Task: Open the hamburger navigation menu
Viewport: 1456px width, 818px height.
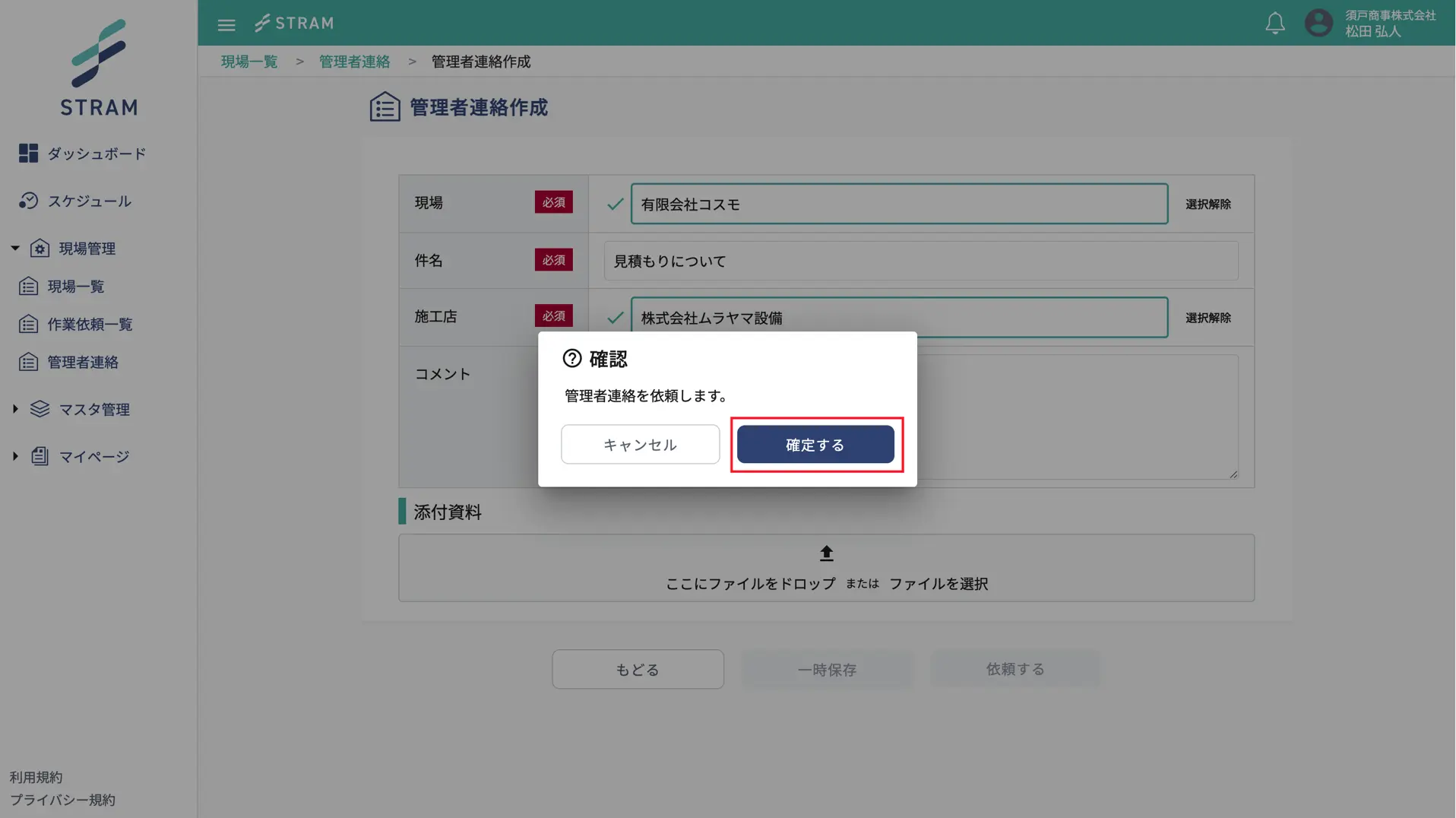Action: pyautogui.click(x=226, y=24)
